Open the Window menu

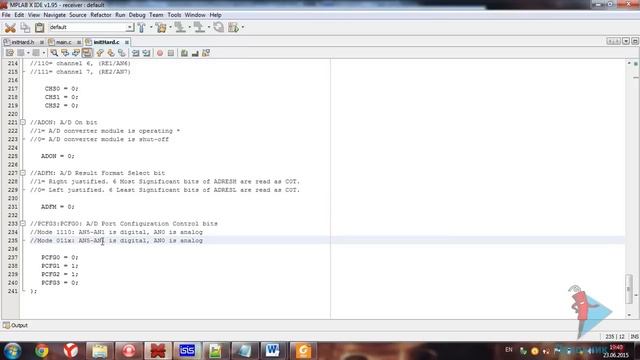[195, 15]
